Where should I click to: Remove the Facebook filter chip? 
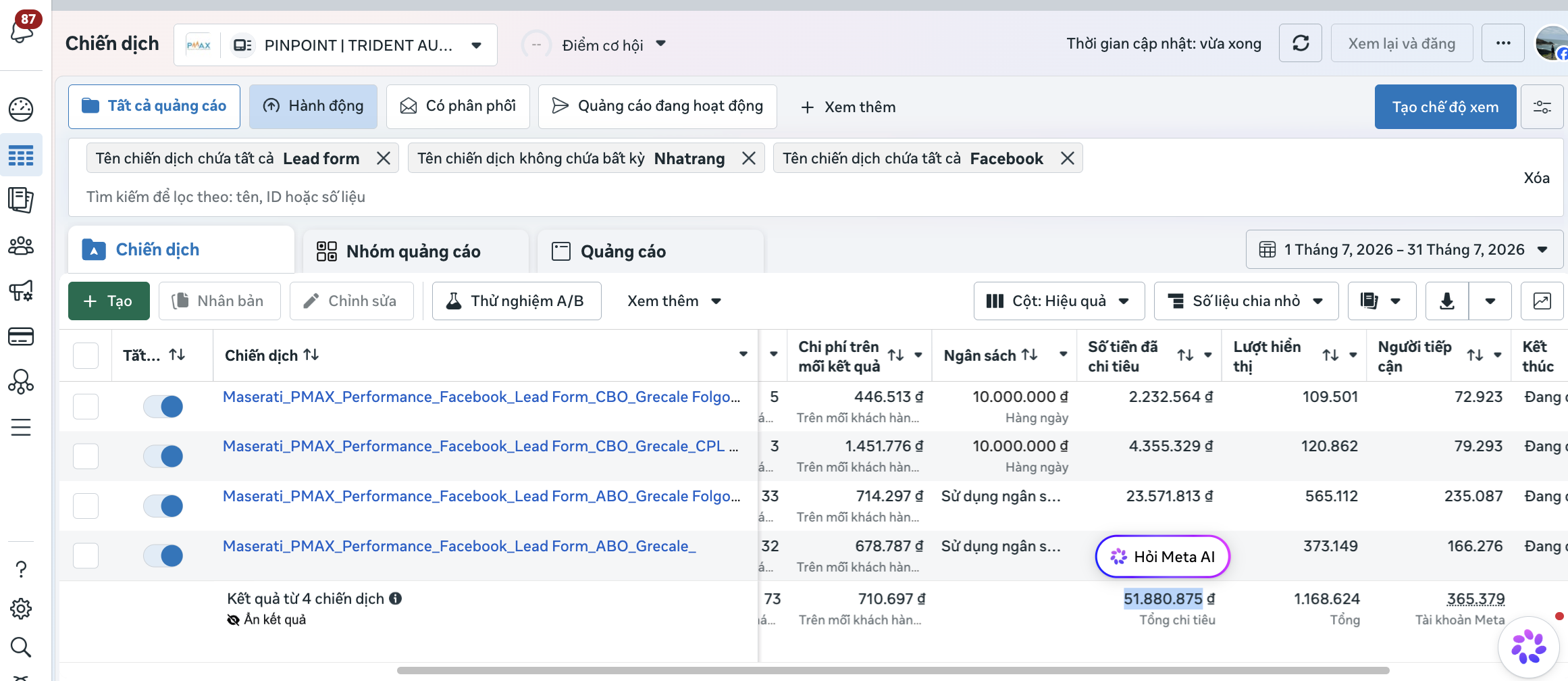pos(1068,158)
